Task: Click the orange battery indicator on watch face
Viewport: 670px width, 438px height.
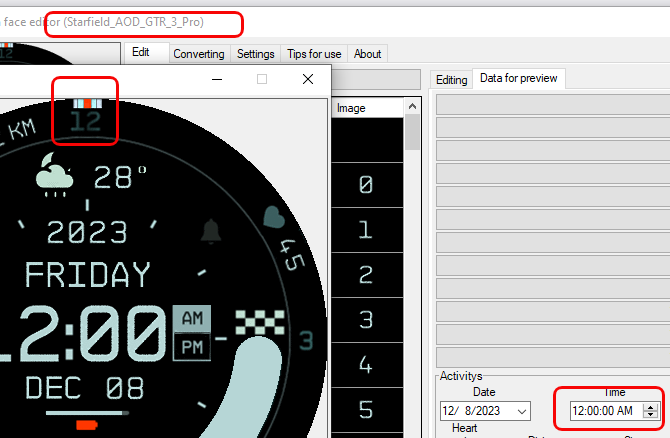Action: 87,425
